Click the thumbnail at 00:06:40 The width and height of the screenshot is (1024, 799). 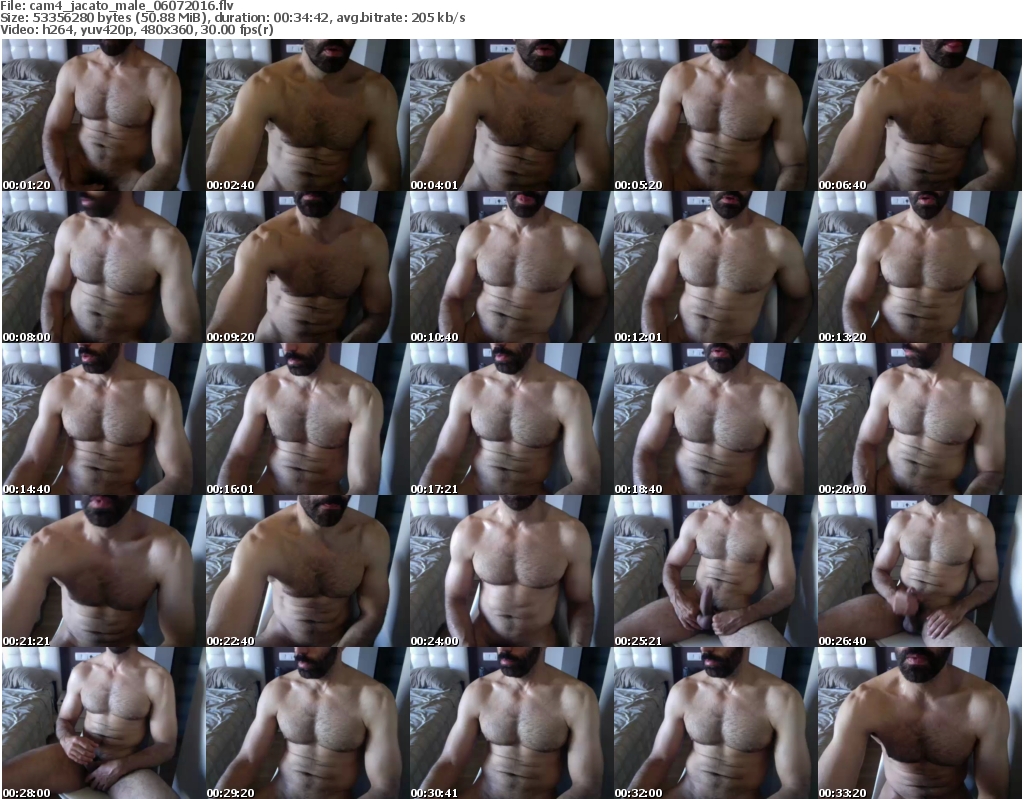[918, 115]
